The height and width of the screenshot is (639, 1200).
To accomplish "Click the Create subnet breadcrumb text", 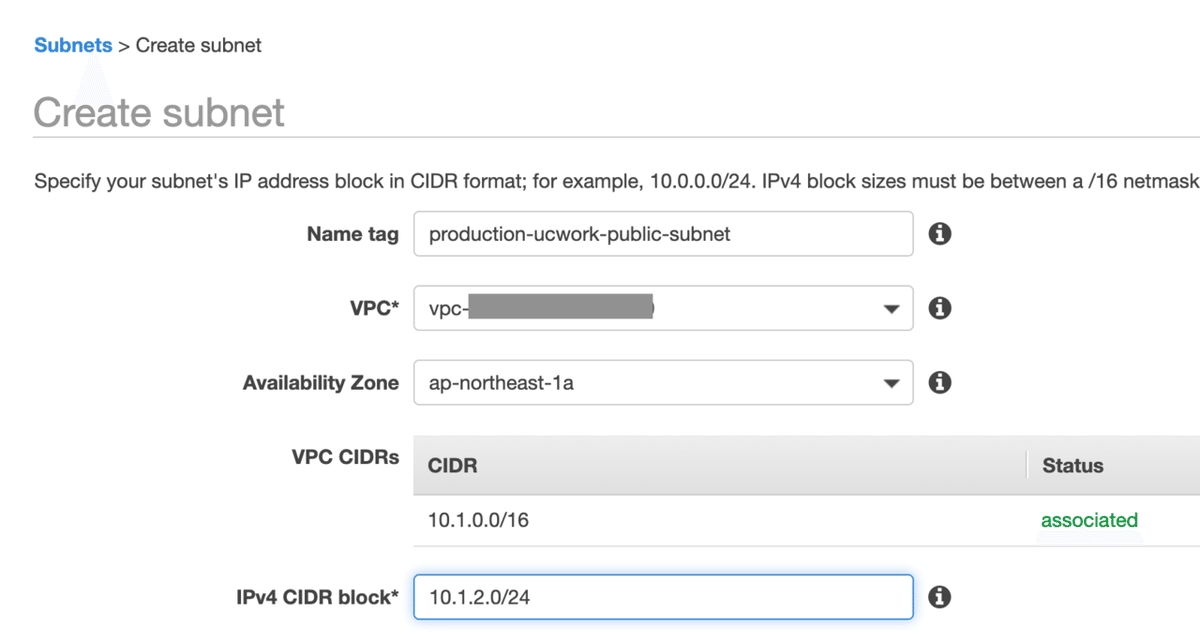I will 198,45.
